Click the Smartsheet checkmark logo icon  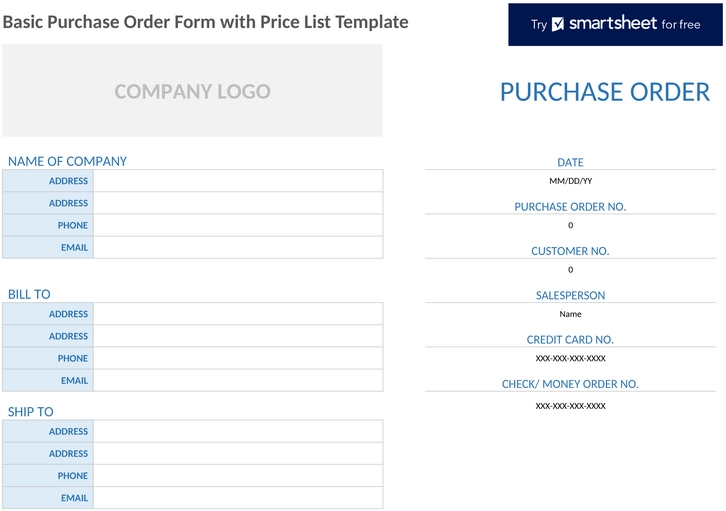(x=558, y=24)
